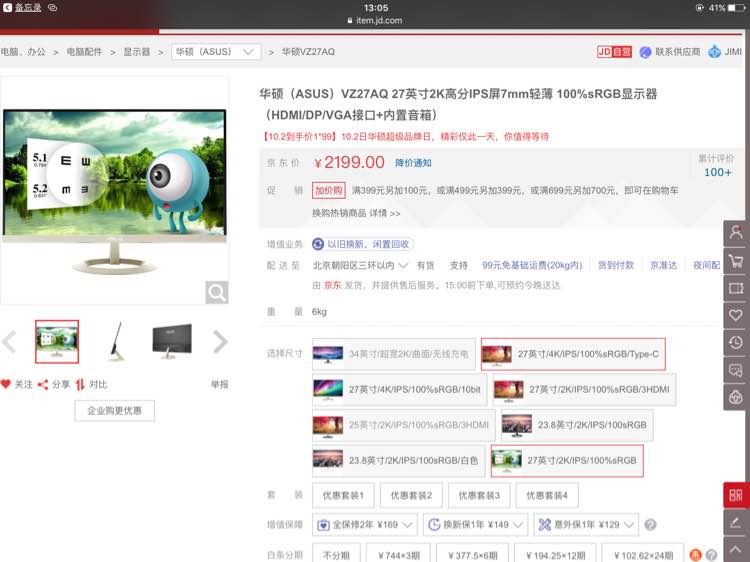This screenshot has width=750, height=562.
Task: Click the 加价购 promotion tag
Action: point(329,190)
